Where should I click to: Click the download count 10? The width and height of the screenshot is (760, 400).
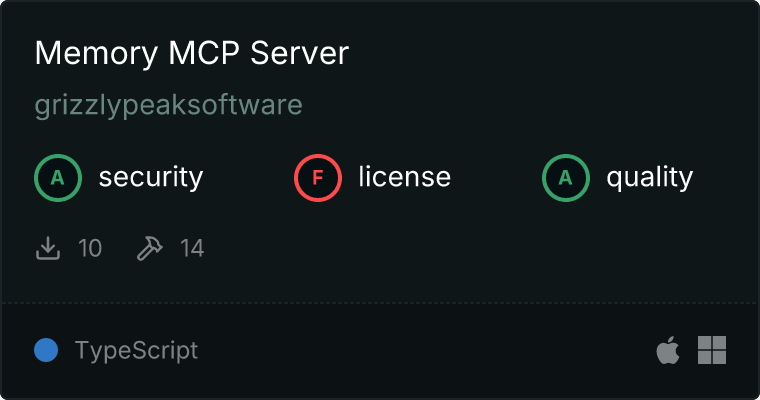(90, 248)
